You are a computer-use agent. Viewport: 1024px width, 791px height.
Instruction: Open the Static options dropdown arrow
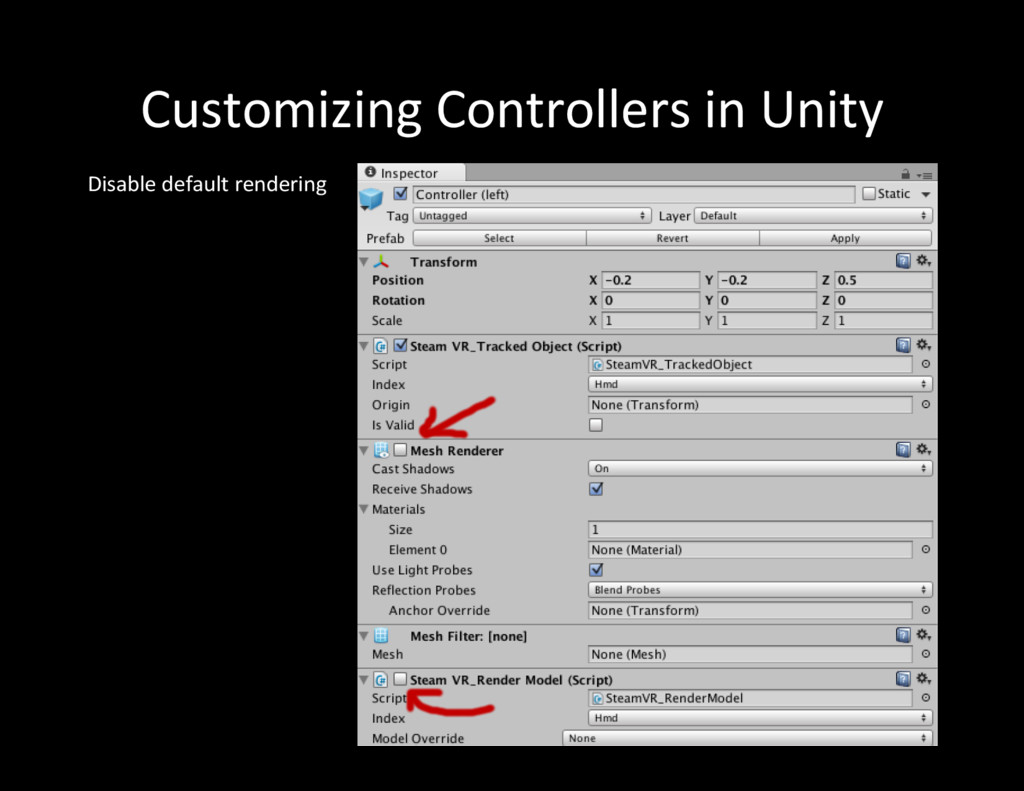(x=925, y=195)
